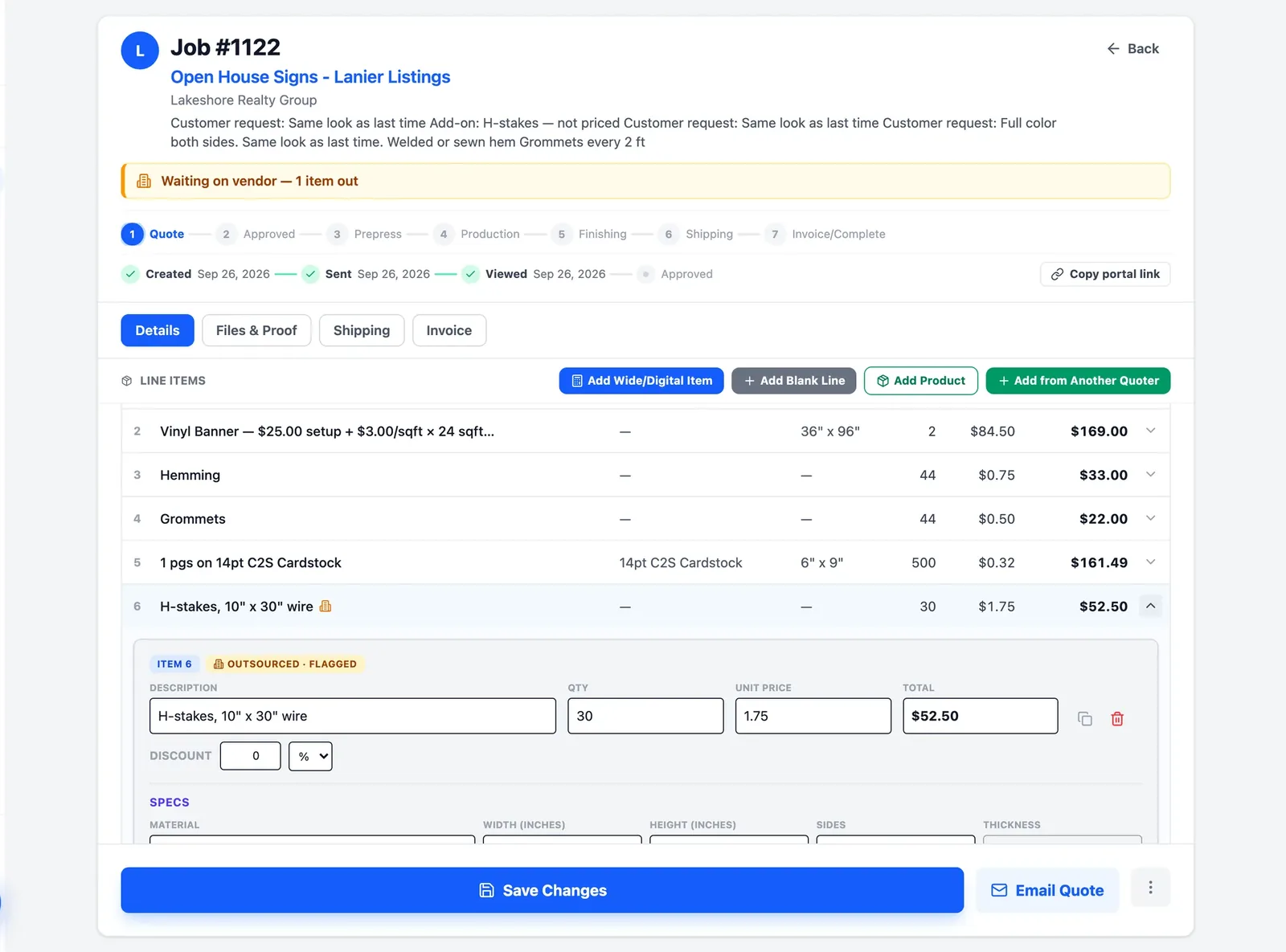Click the Sent checkmark status icon
Screen dimensions: 1286x952
[310, 274]
